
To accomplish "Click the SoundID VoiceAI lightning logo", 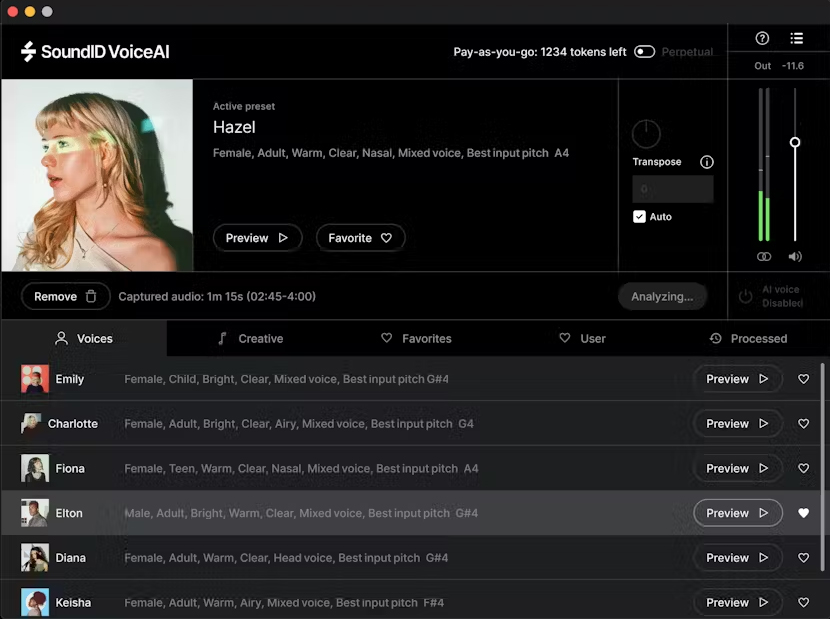I will click(x=27, y=51).
